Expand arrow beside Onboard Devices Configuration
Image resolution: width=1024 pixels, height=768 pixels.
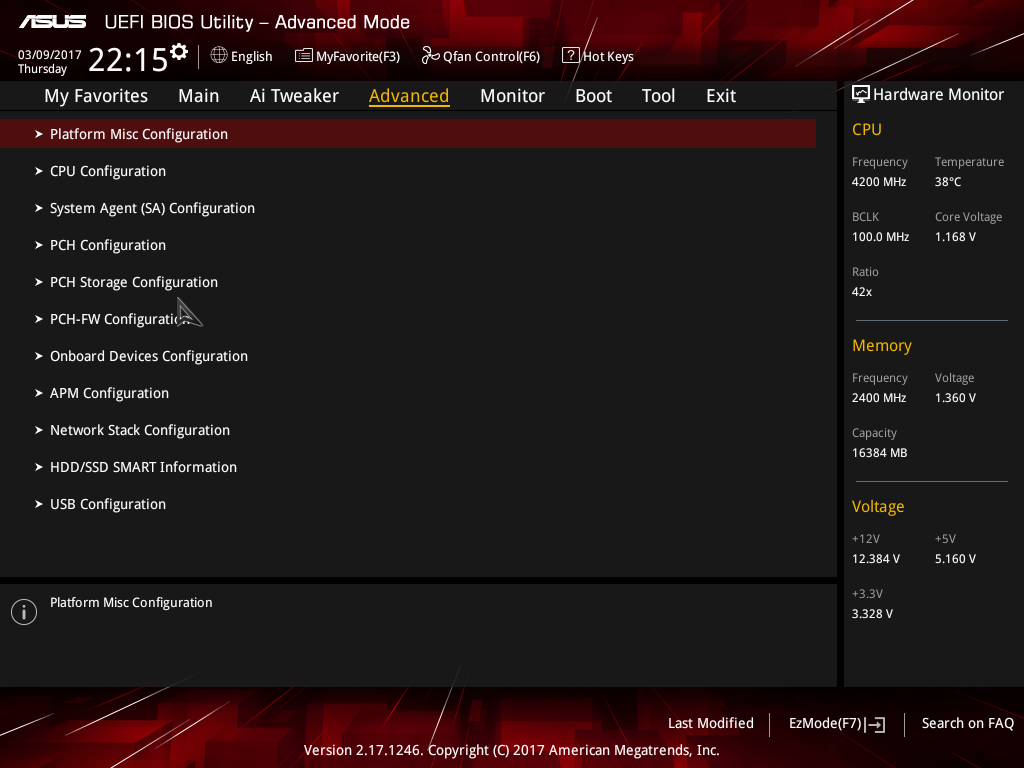(39, 356)
